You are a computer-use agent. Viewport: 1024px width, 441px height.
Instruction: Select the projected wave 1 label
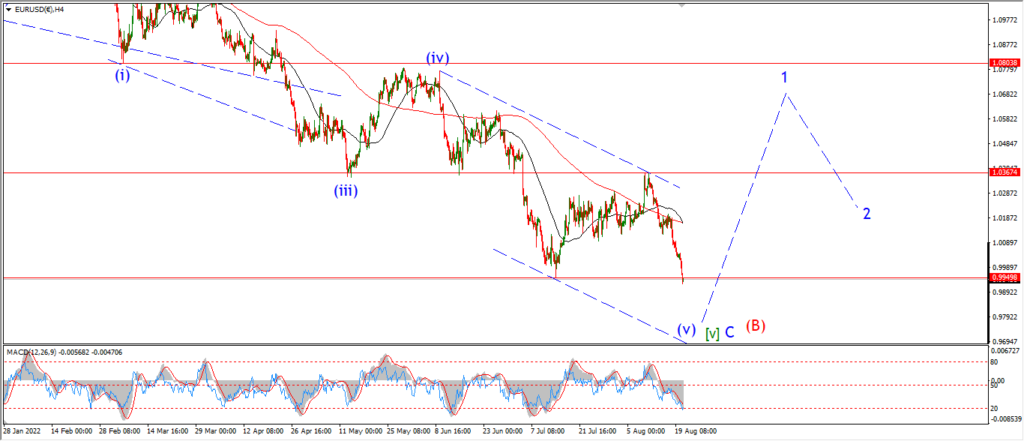point(785,78)
